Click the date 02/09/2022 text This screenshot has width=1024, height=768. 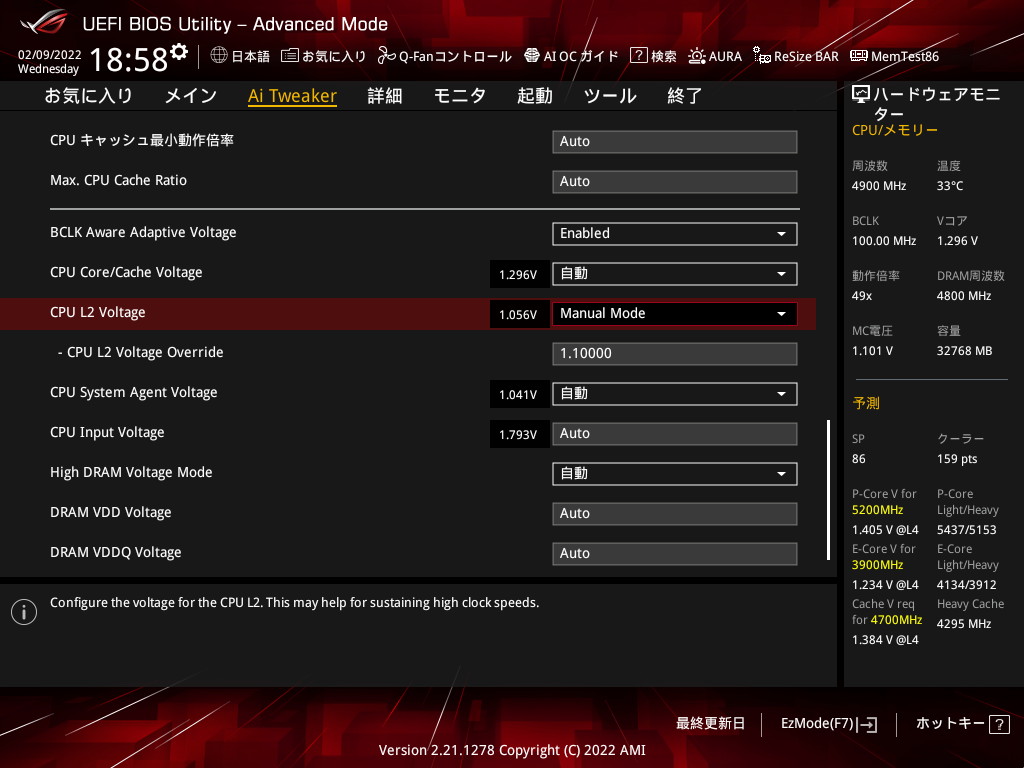tap(50, 55)
